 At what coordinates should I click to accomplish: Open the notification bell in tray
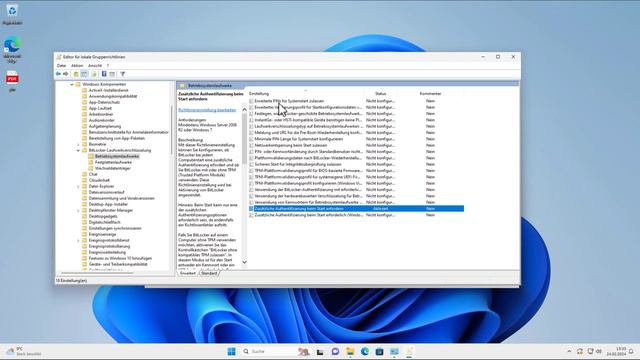(631, 351)
